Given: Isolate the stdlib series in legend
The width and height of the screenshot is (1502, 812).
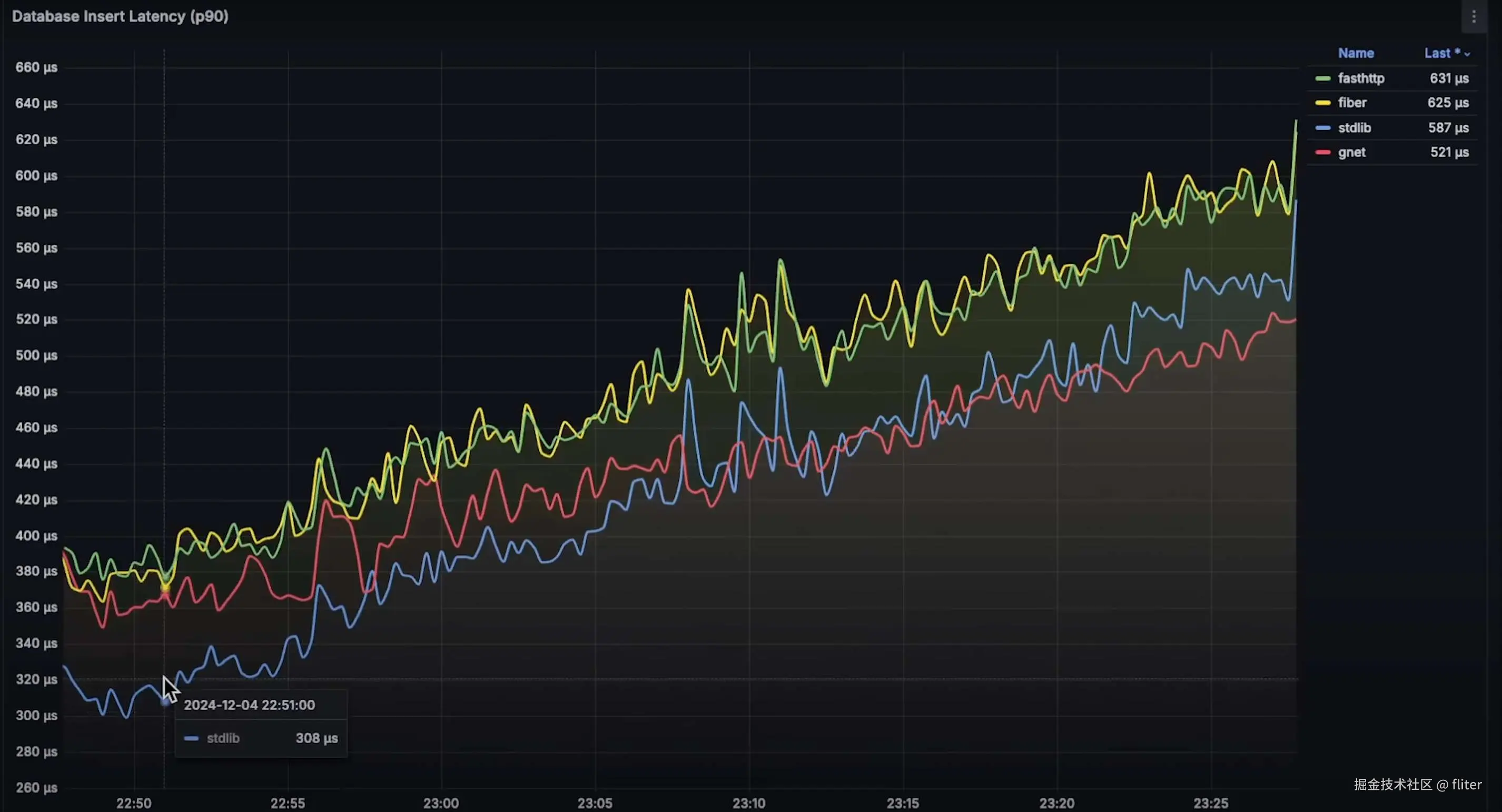Looking at the screenshot, I should pos(1354,128).
